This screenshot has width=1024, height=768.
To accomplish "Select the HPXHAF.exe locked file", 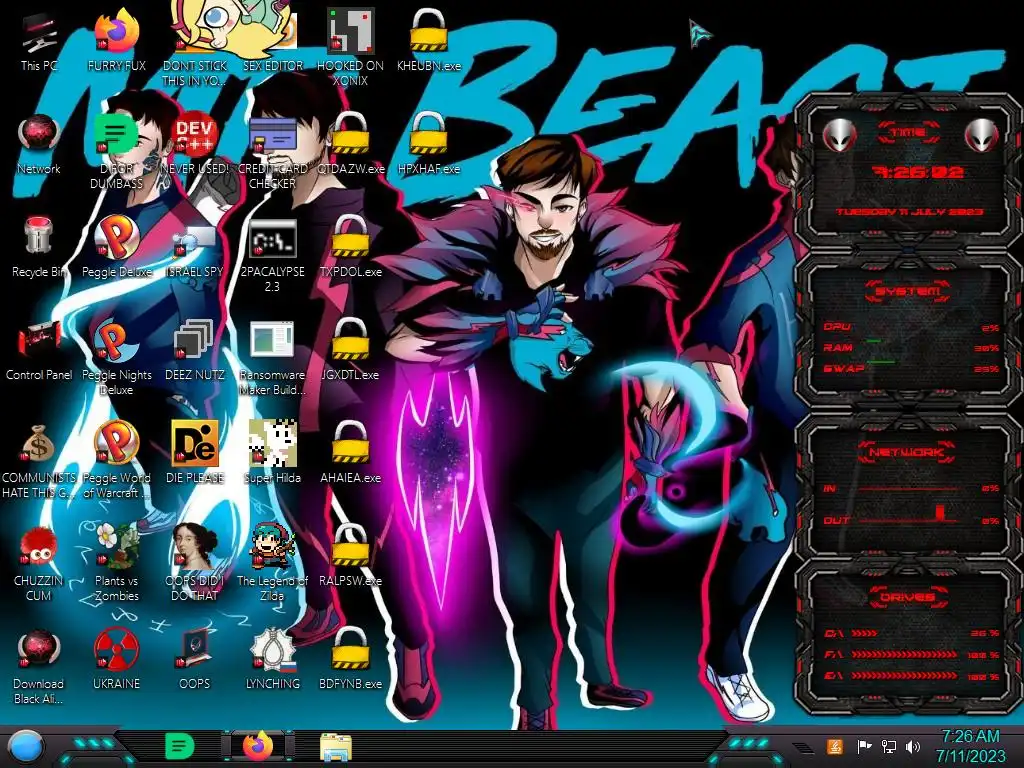I will click(x=428, y=145).
